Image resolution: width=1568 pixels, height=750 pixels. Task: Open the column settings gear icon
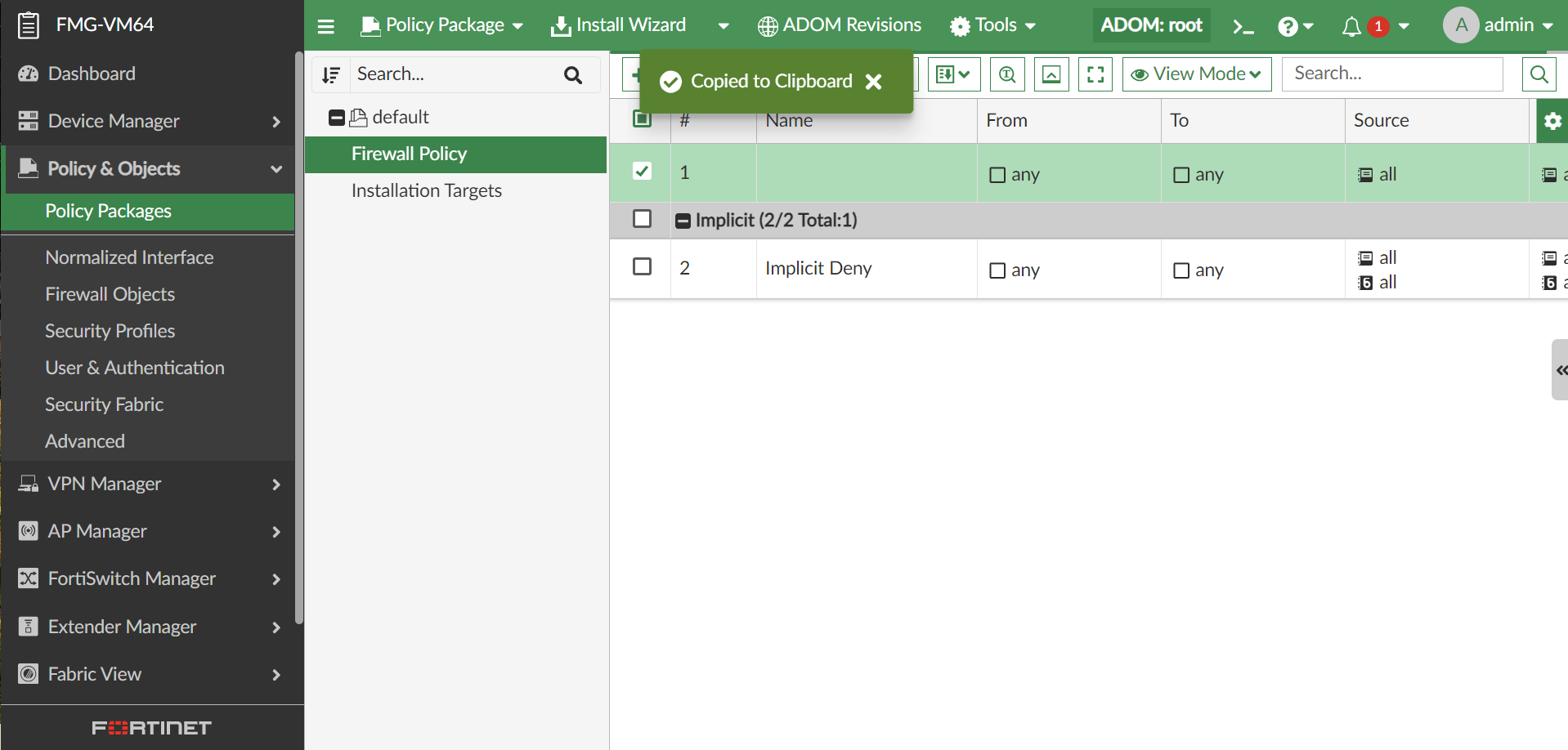pyautogui.click(x=1552, y=121)
